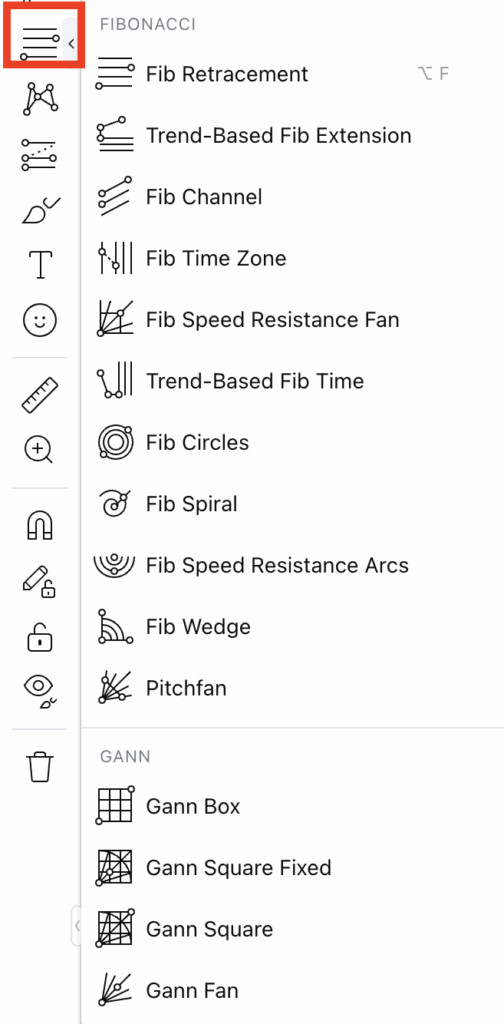The height and width of the screenshot is (1024, 504).
Task: Collapse the Fibonacci tools flyout arrow
Action: [71, 44]
